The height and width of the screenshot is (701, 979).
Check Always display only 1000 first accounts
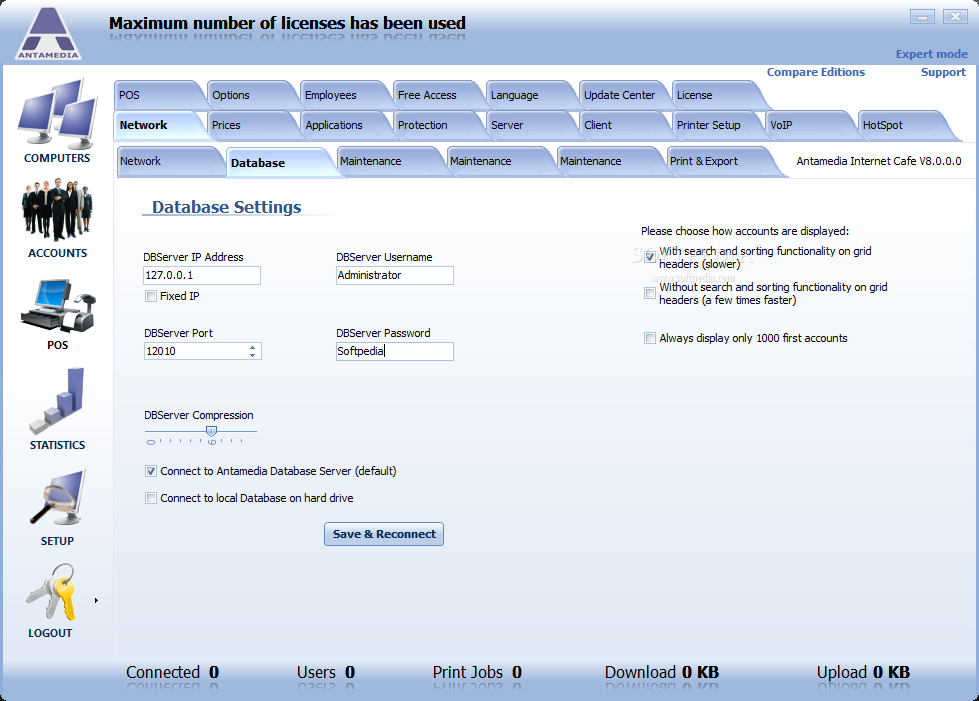[x=650, y=338]
